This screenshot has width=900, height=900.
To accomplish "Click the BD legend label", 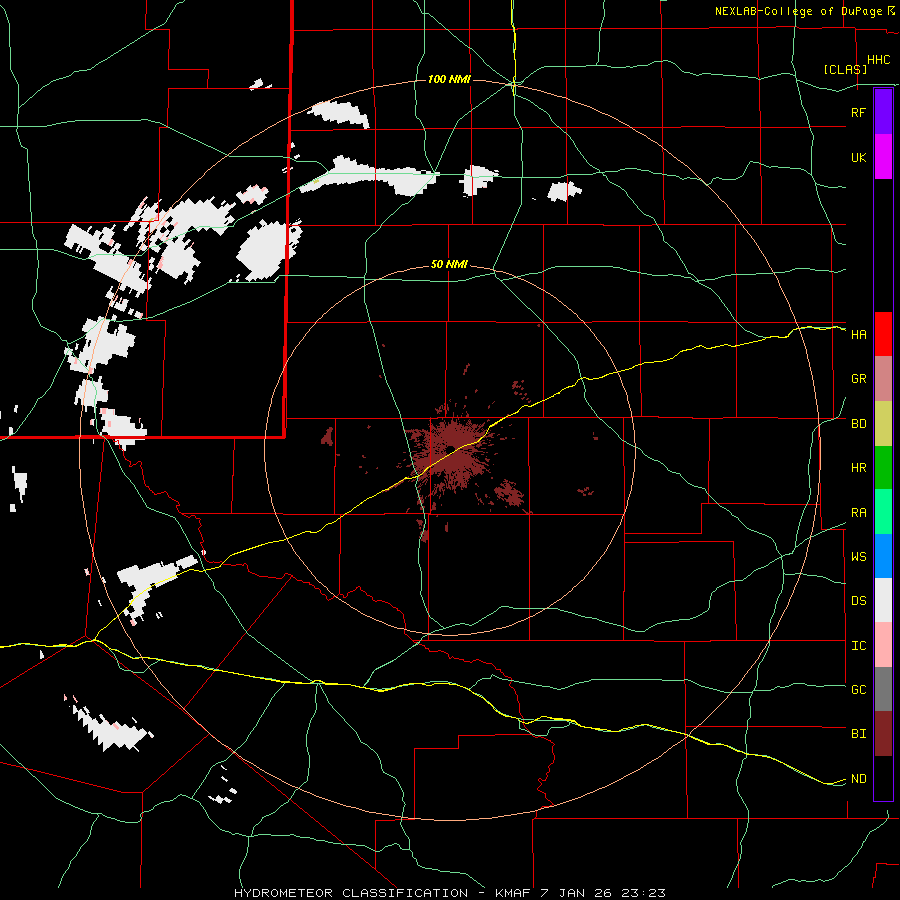I will pos(858,424).
